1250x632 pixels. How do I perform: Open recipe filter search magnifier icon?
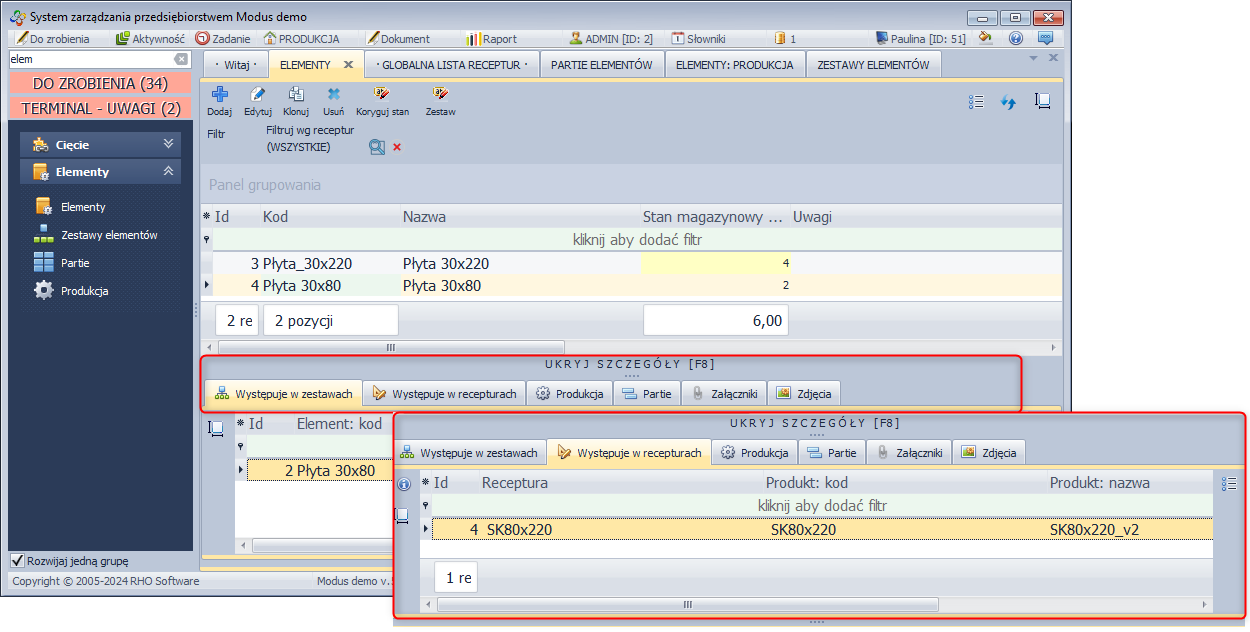(377, 147)
